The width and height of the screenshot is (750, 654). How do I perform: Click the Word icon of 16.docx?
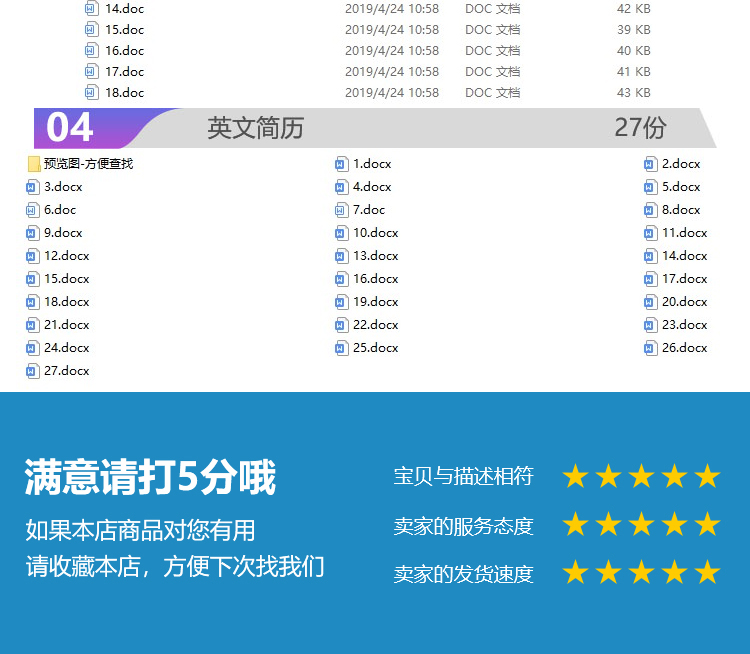pos(341,279)
